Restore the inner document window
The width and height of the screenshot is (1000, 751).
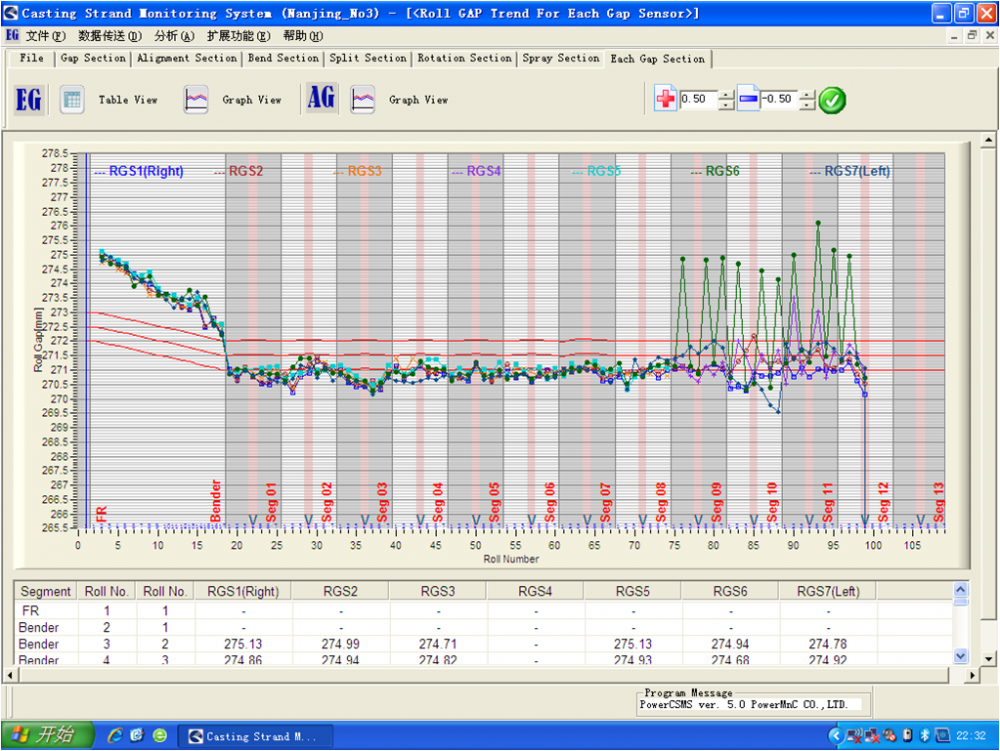[972, 36]
